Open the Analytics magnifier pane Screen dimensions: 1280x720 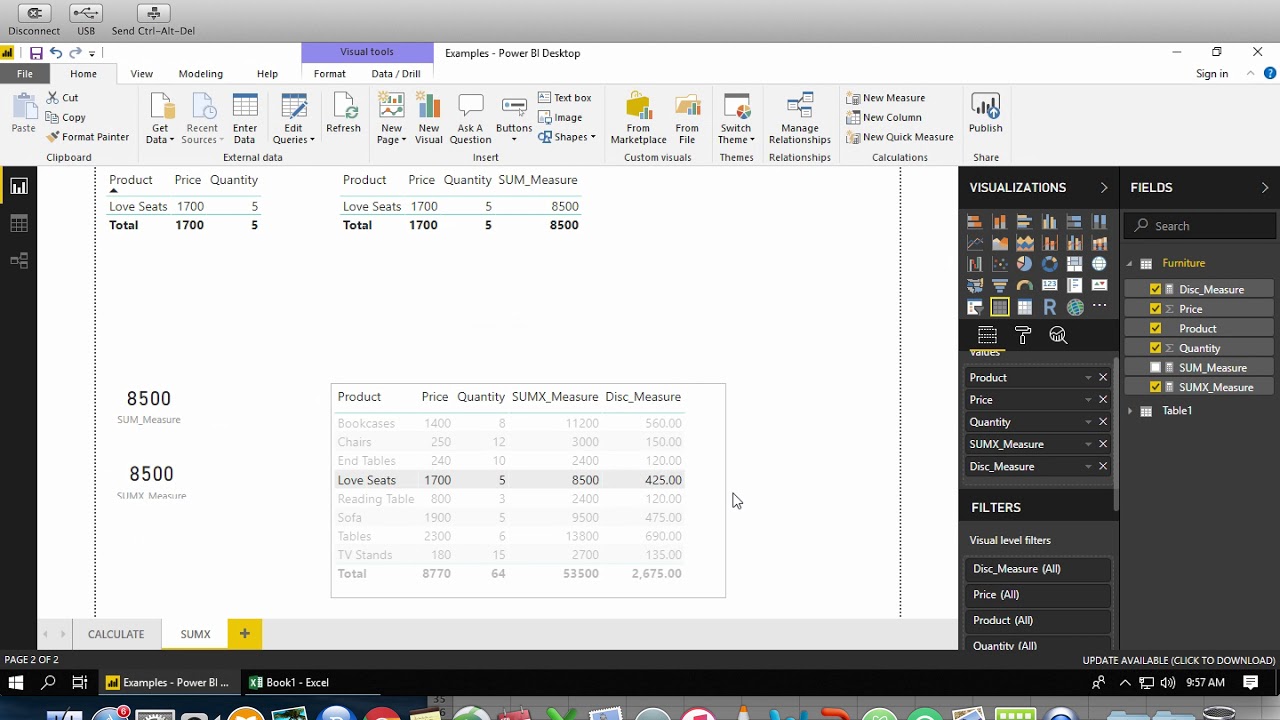pos(1058,335)
